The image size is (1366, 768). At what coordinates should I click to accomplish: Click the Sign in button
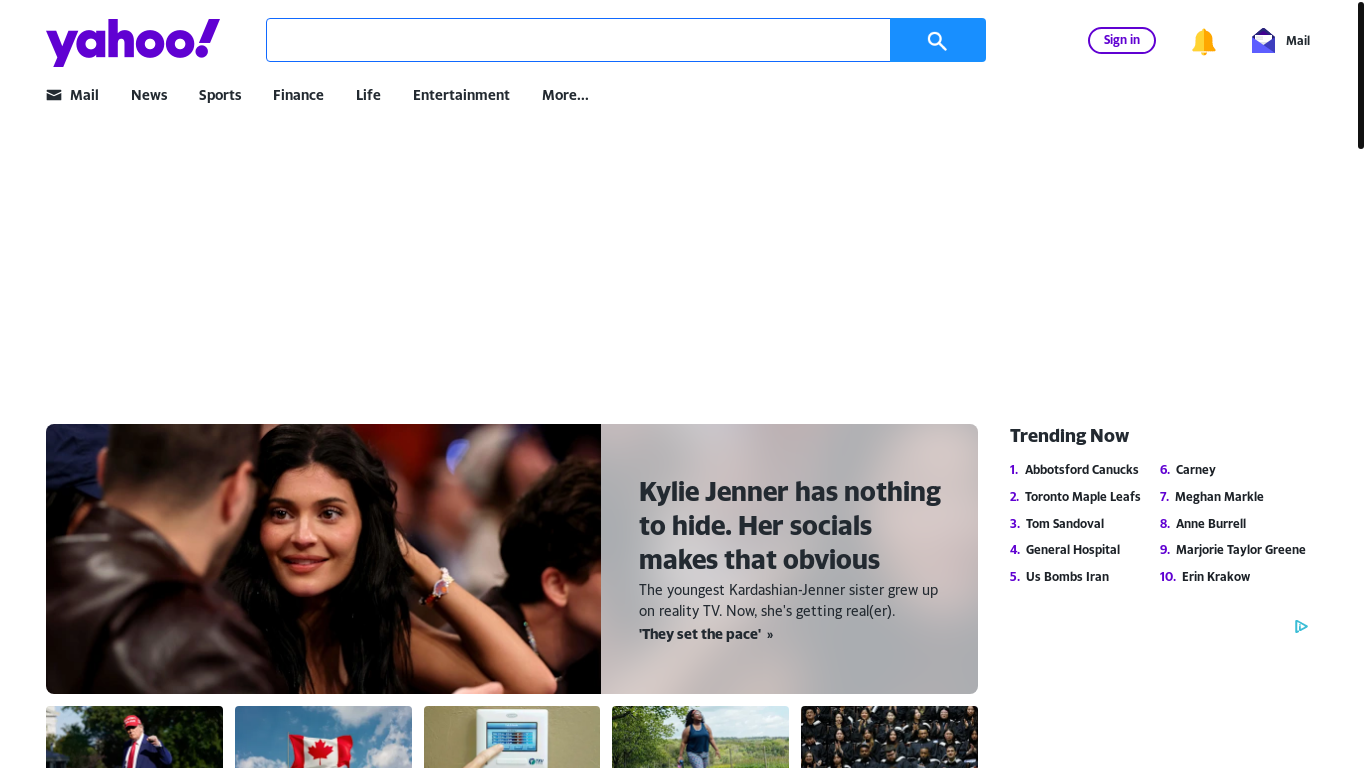(1122, 40)
